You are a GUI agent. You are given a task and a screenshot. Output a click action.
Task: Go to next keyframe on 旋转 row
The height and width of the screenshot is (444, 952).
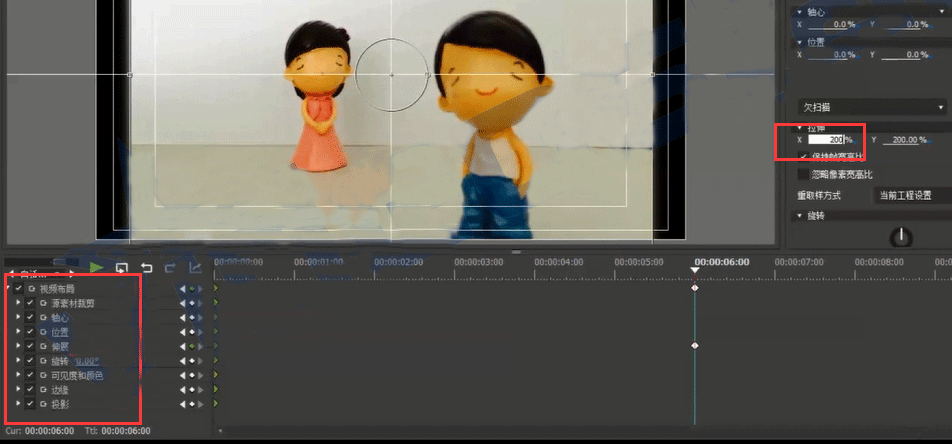(200, 361)
